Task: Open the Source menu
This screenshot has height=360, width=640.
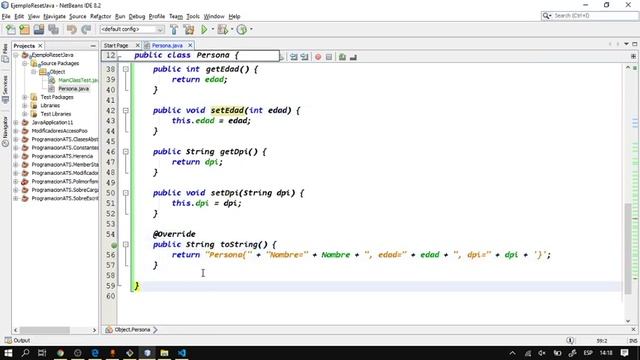Action: point(78,16)
